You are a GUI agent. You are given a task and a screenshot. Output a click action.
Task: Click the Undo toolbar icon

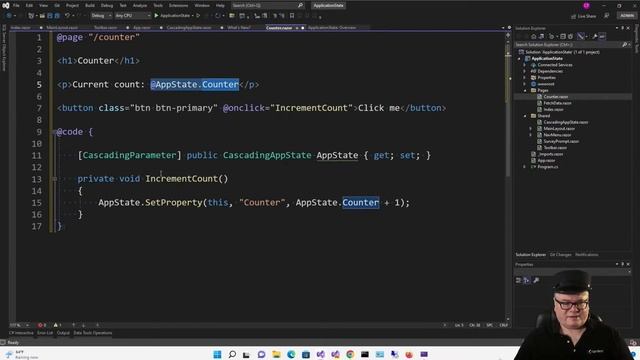pos(67,16)
